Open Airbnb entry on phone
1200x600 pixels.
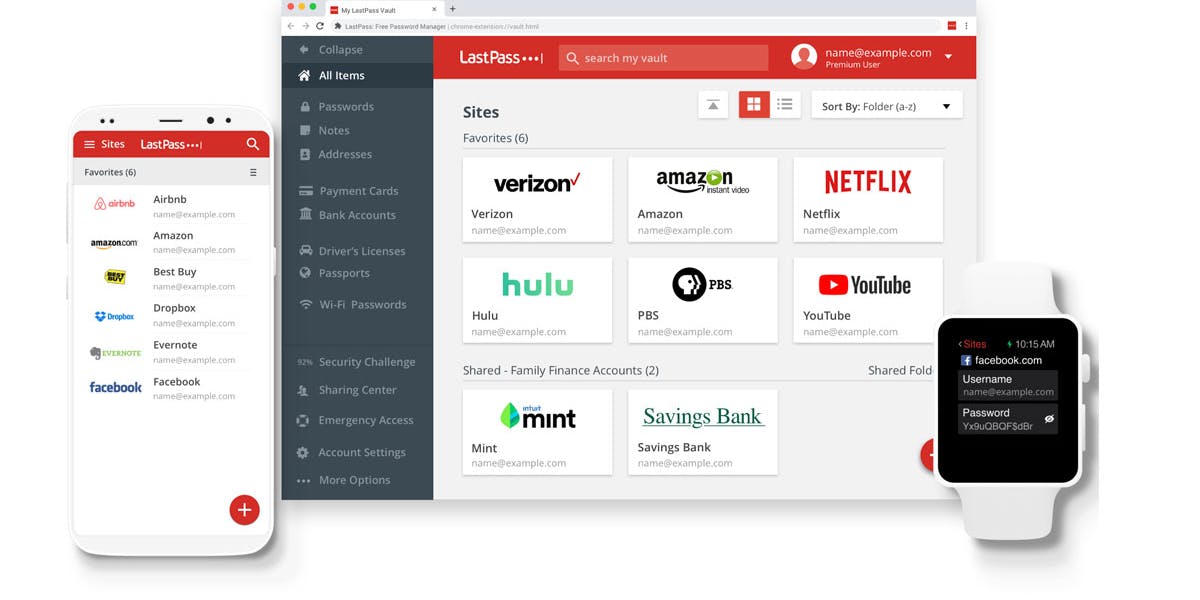(x=171, y=205)
